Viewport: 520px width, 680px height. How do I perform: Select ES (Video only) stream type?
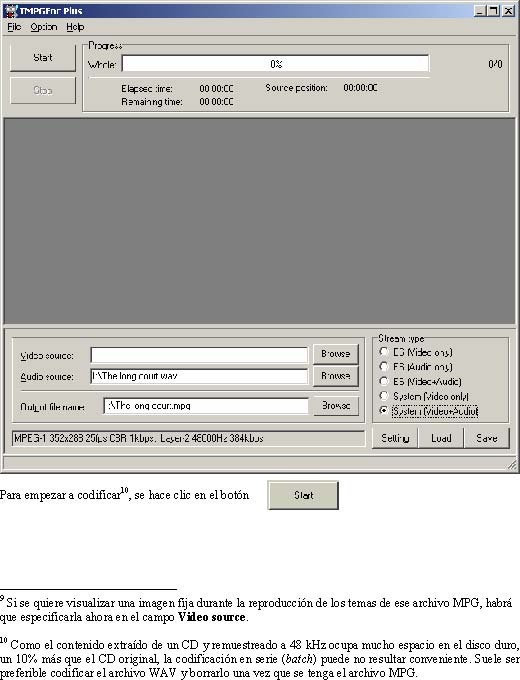click(416, 352)
